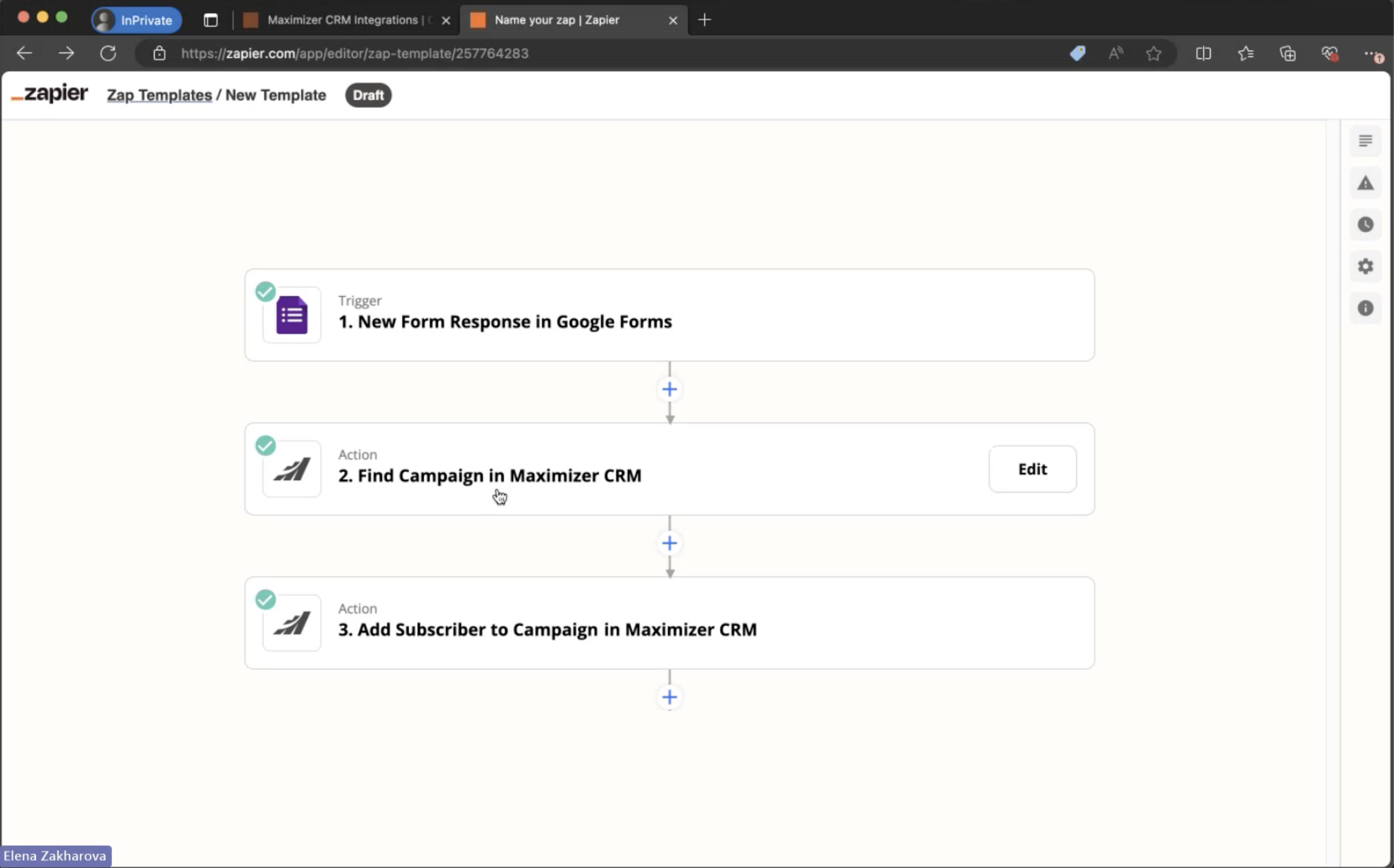
Task: Click the Action label on step 3
Action: (358, 609)
